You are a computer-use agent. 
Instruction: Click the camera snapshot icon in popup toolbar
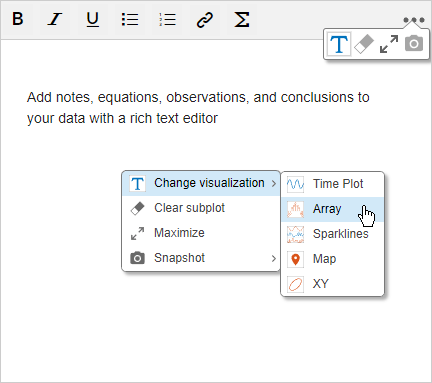(414, 44)
